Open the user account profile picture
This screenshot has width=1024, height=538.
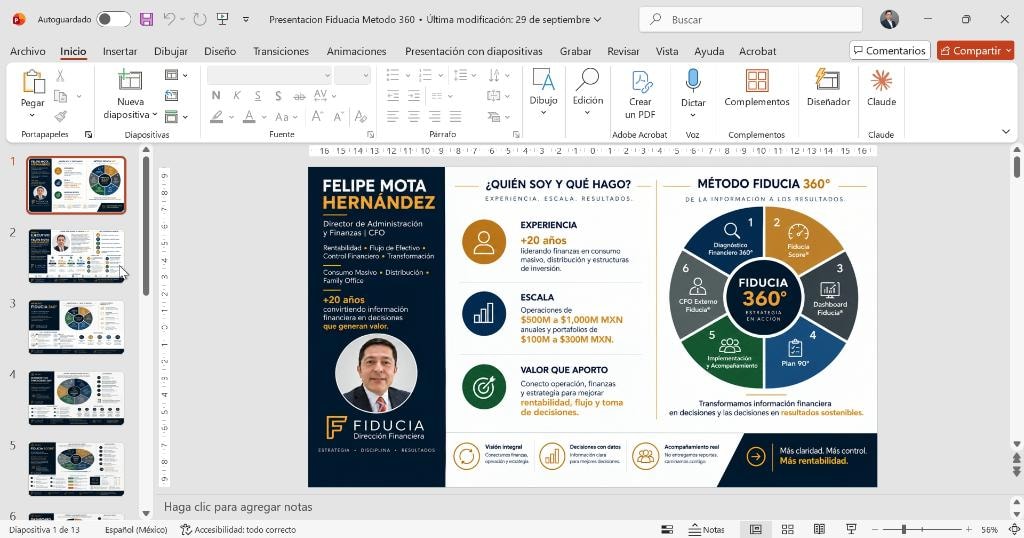889,20
